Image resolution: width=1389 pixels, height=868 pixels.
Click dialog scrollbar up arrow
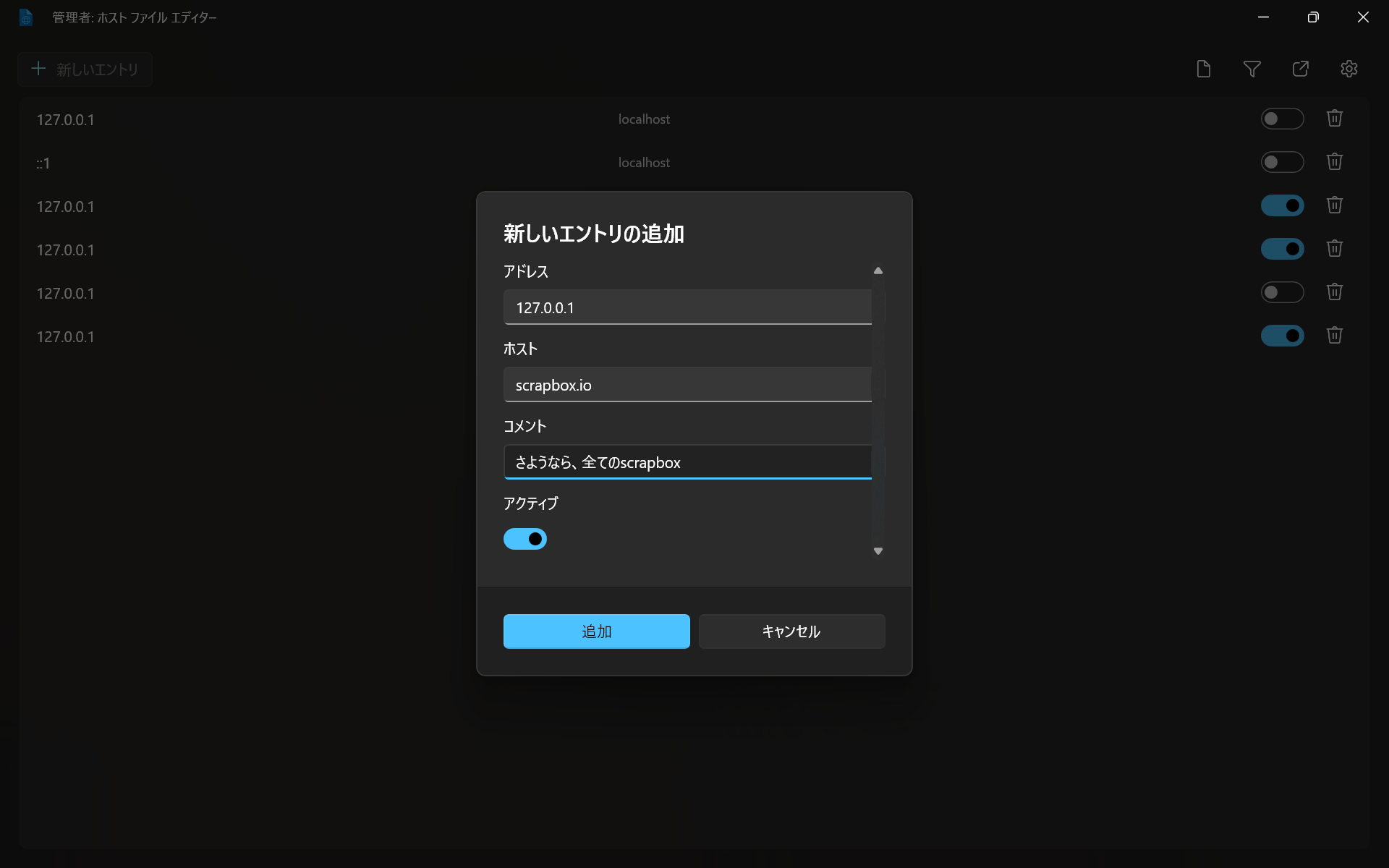click(878, 271)
